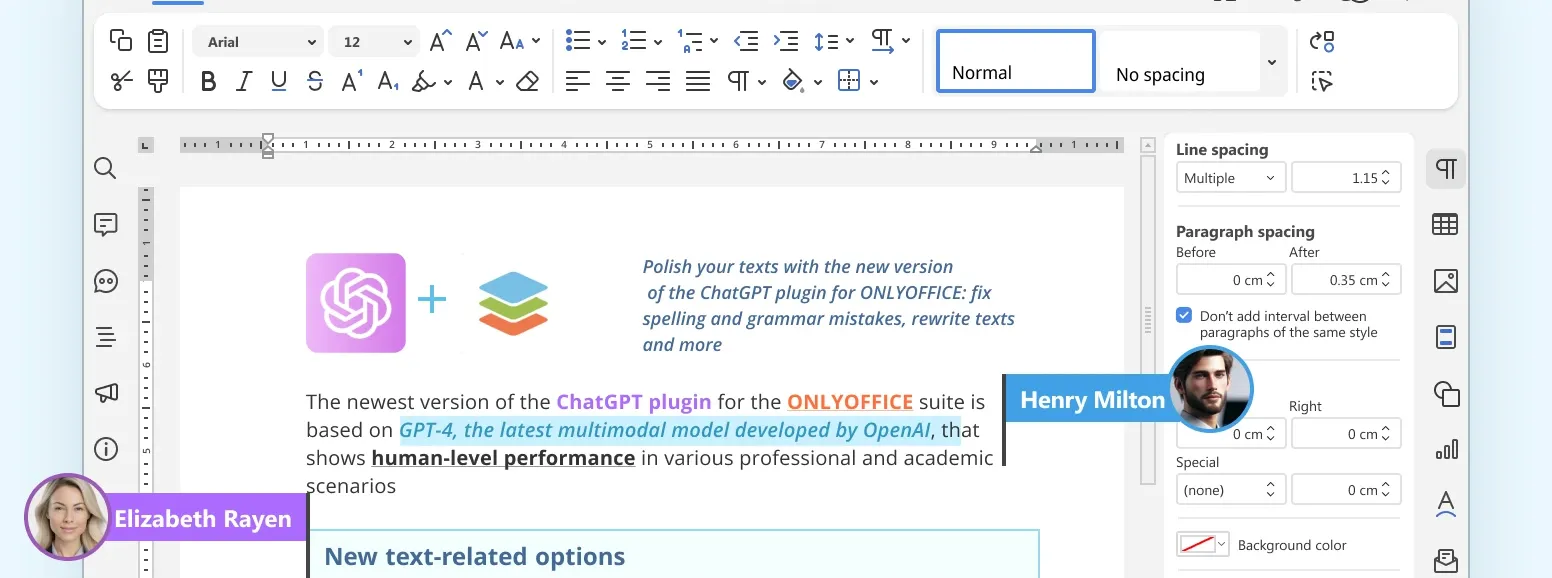Click the paragraph line spacing icon
1552x578 pixels.
pos(826,41)
